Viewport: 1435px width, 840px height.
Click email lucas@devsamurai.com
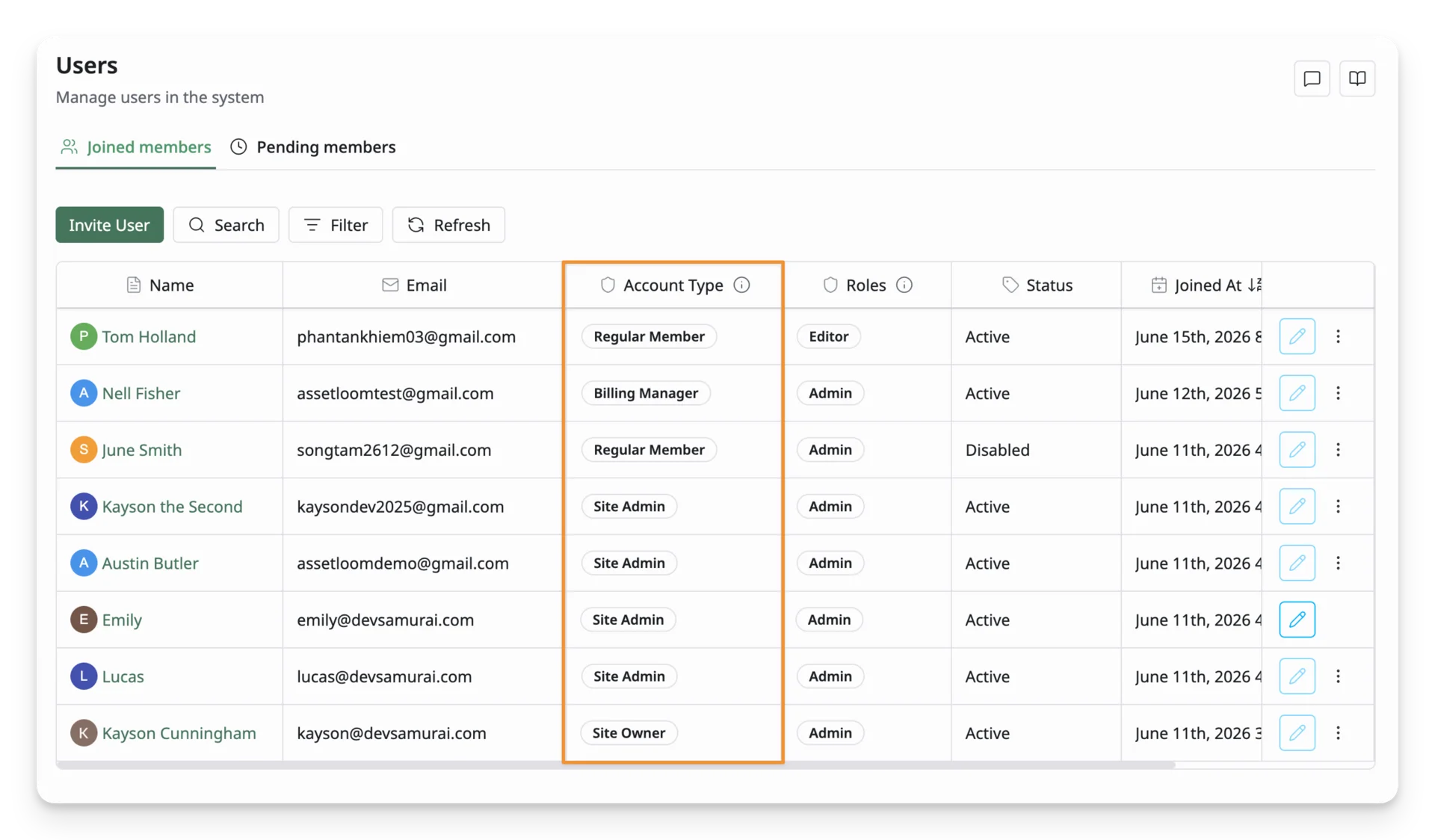tap(384, 676)
